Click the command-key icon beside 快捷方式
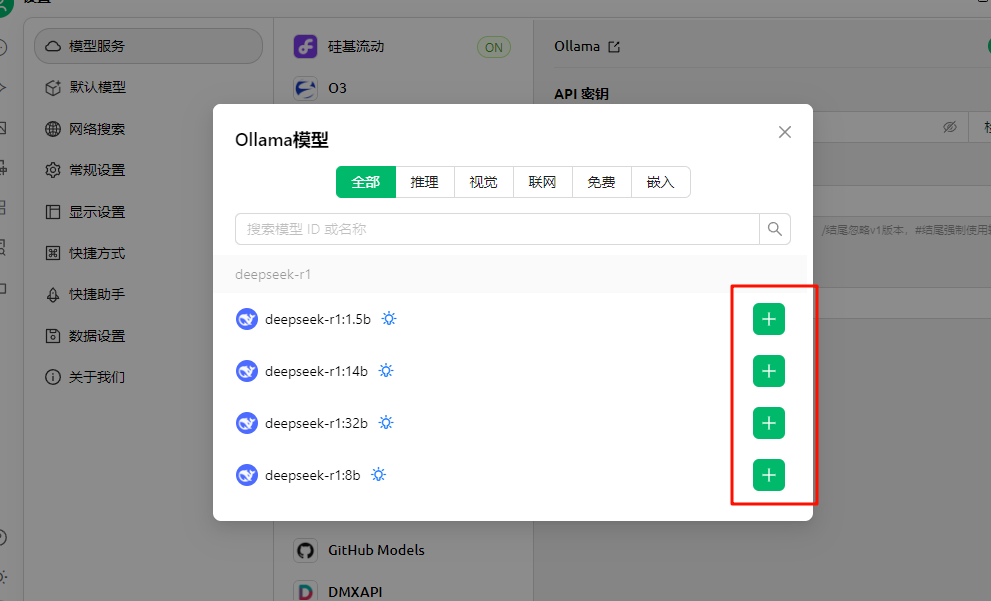Screen dimensions: 991x601 click(x=53, y=253)
